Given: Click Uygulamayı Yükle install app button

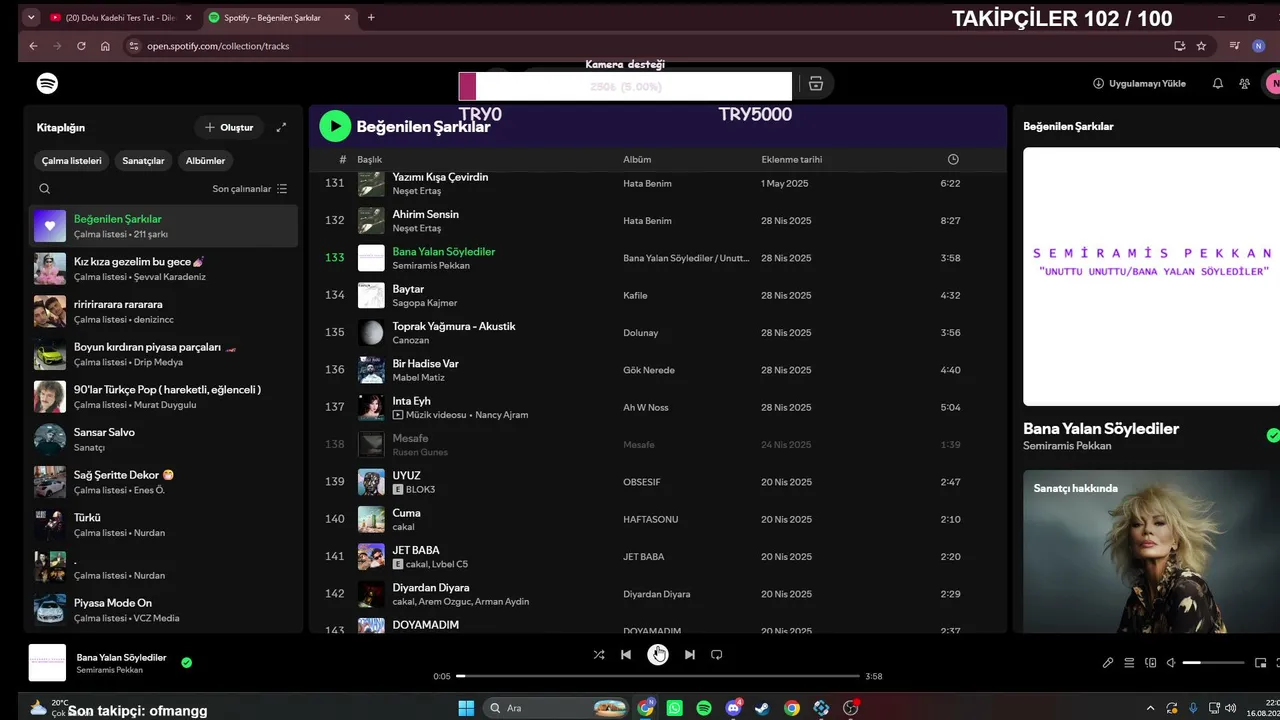Looking at the screenshot, I should pos(1139,84).
